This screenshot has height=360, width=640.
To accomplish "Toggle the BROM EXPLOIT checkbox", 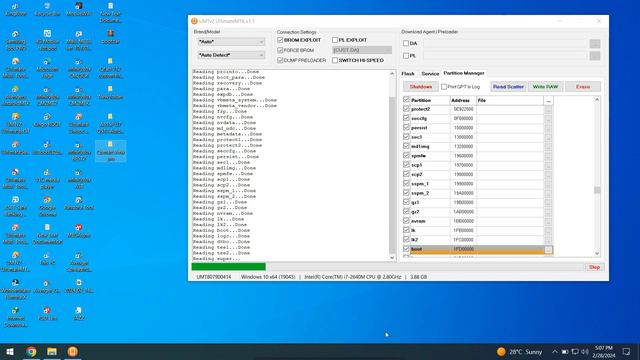I will pos(280,40).
